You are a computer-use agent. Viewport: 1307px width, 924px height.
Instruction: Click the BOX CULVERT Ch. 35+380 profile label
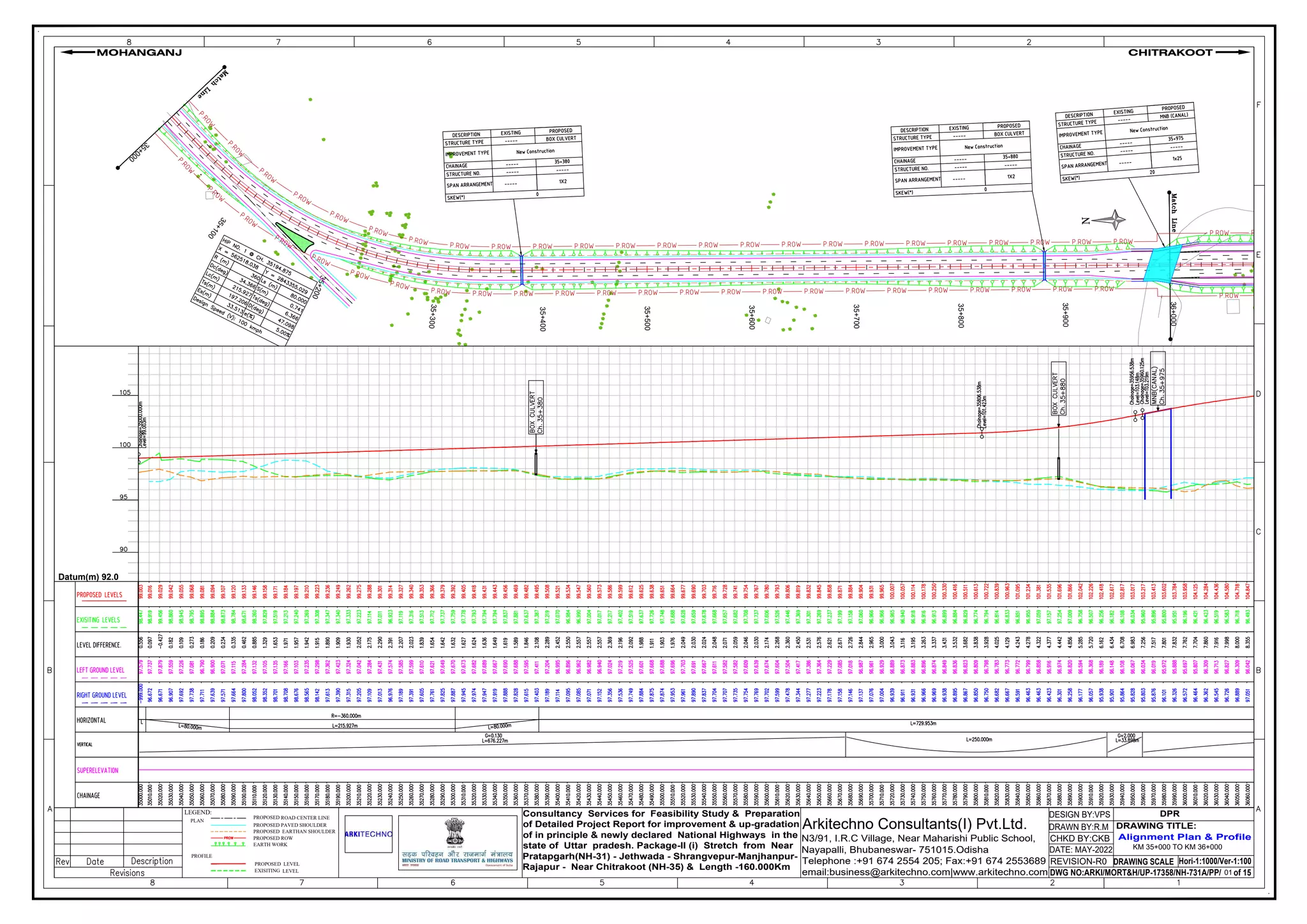(536, 407)
